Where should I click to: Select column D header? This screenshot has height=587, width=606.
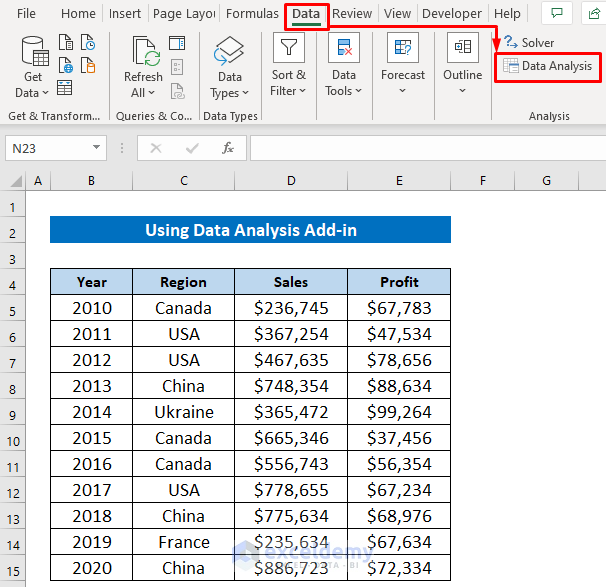coord(291,180)
